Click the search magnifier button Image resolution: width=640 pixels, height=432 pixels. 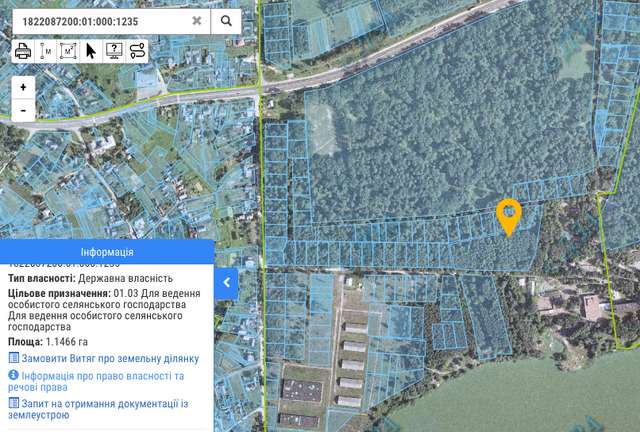click(x=227, y=20)
